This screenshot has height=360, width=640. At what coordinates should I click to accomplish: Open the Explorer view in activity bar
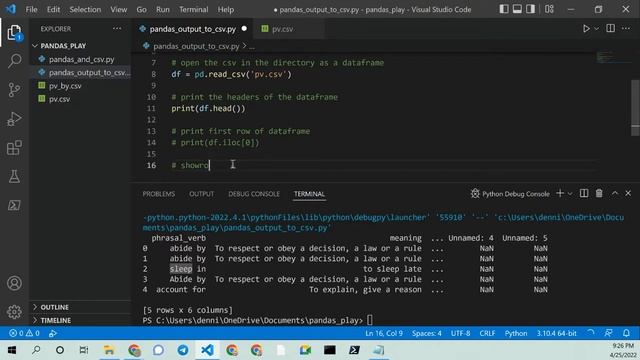14,33
